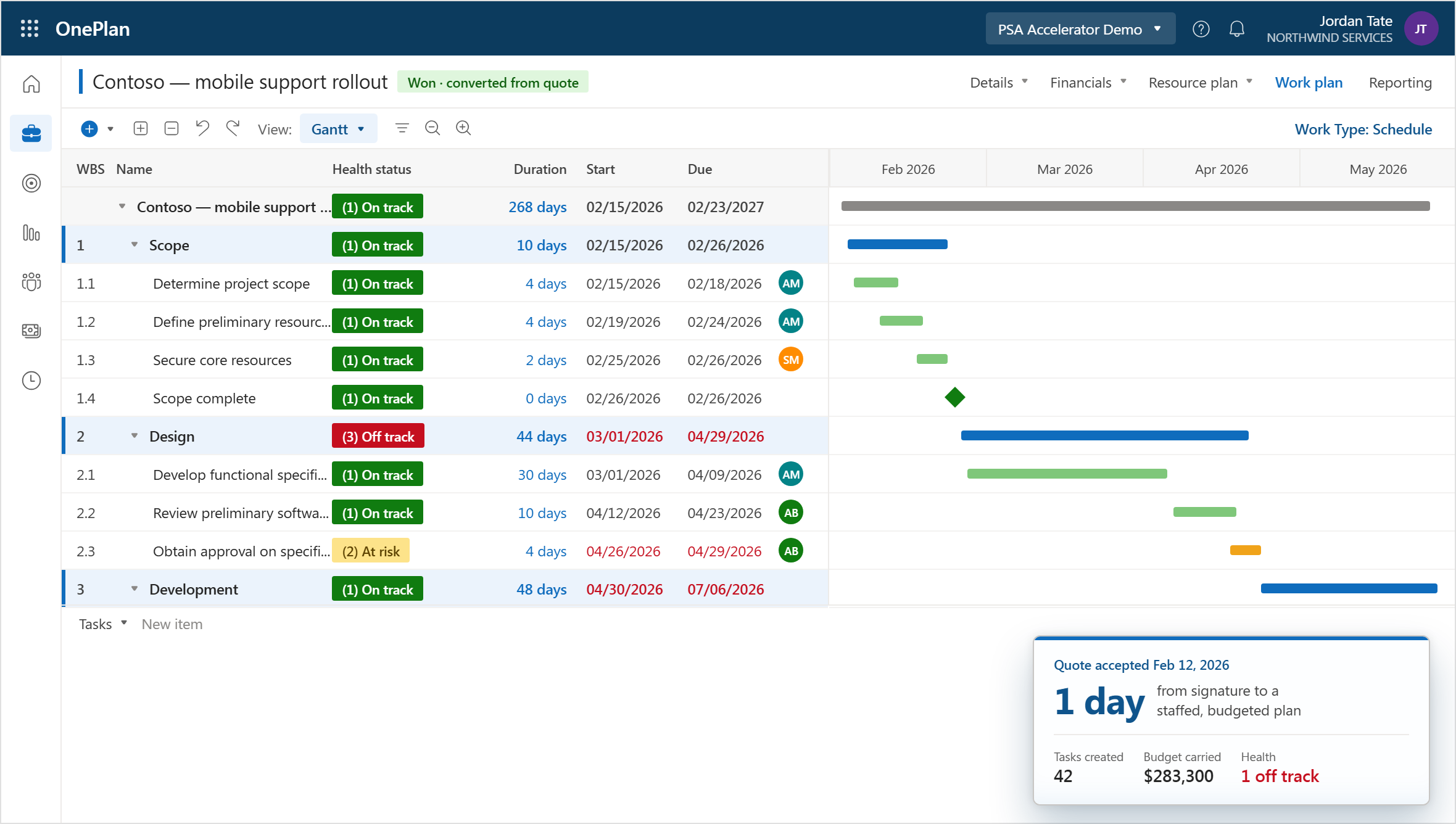Click AB avatar on Obtain approval row

(x=791, y=551)
